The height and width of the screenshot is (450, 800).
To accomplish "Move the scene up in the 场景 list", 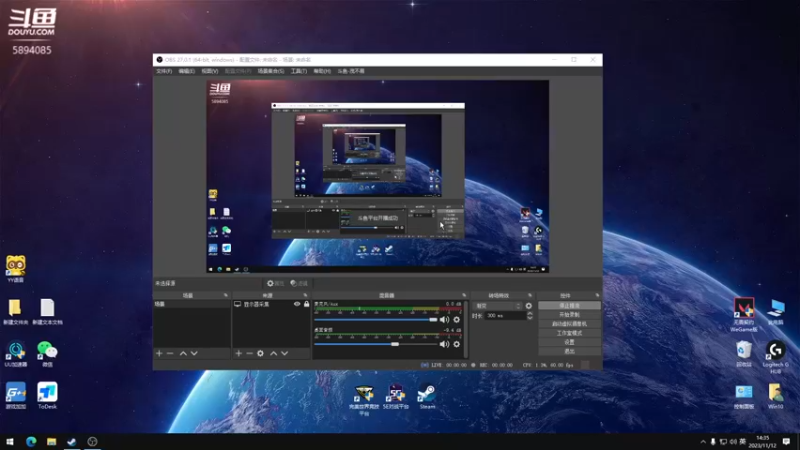I will [x=183, y=353].
